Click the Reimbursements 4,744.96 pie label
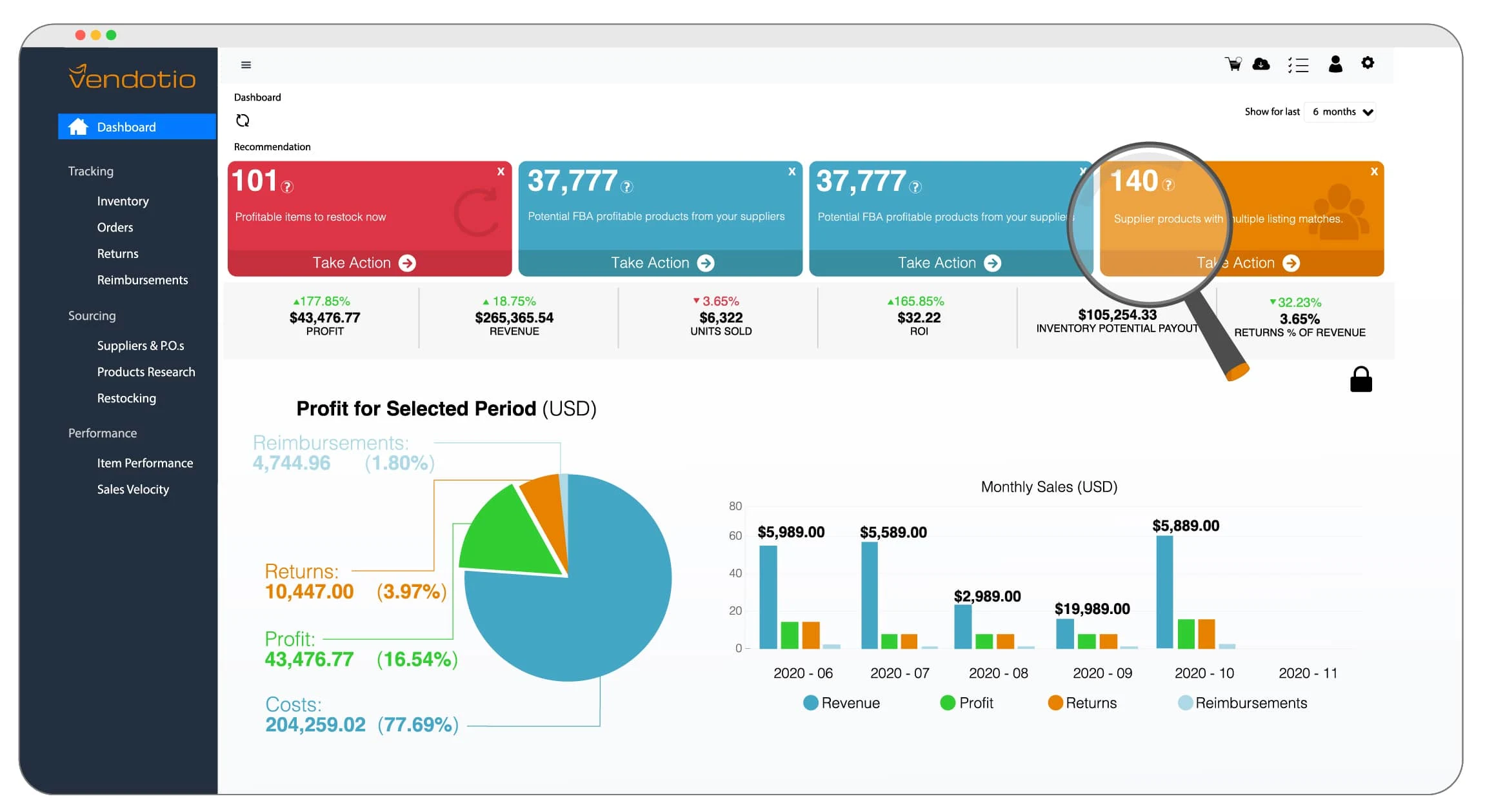The height and width of the screenshot is (812, 1485). pos(343,453)
